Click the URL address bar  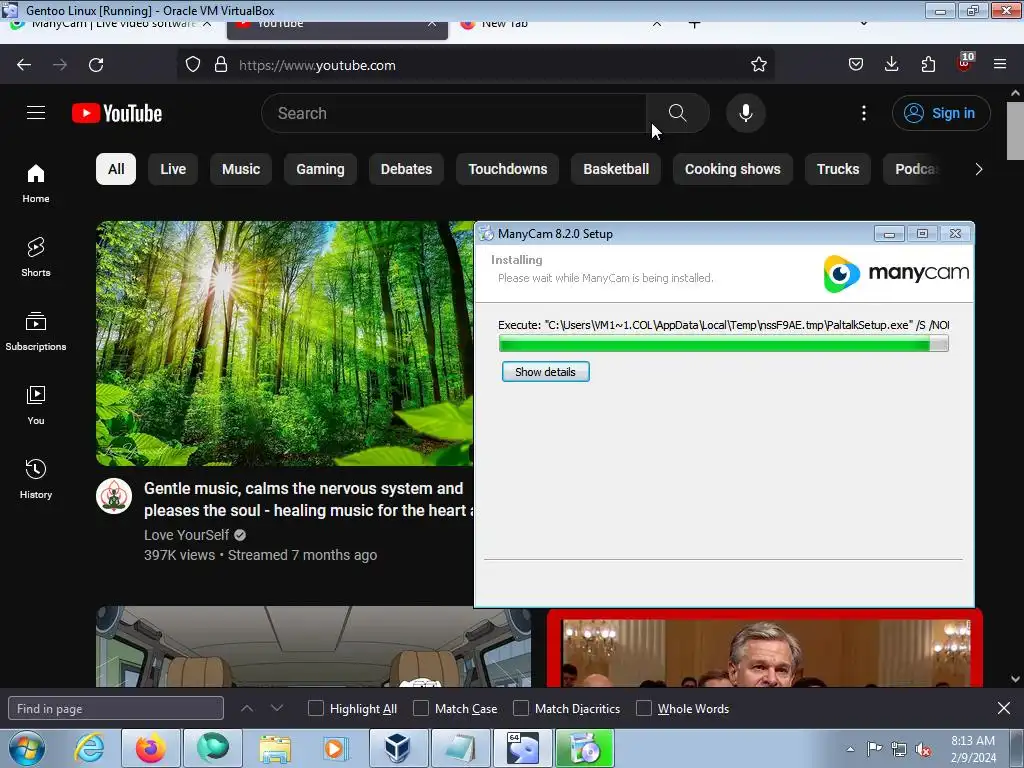(475, 65)
